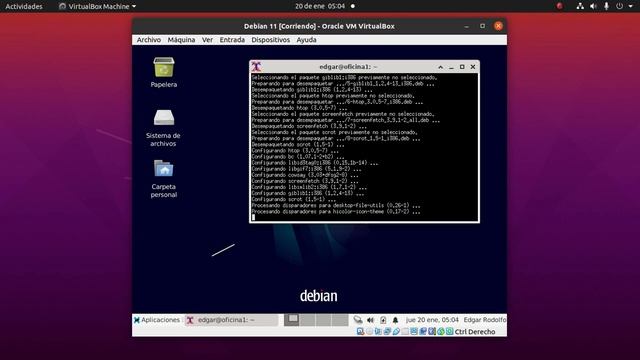Image resolution: width=640 pixels, height=360 pixels.
Task: Click the display settings icon in VirtualBox status bar
Action: pyautogui.click(x=414, y=331)
